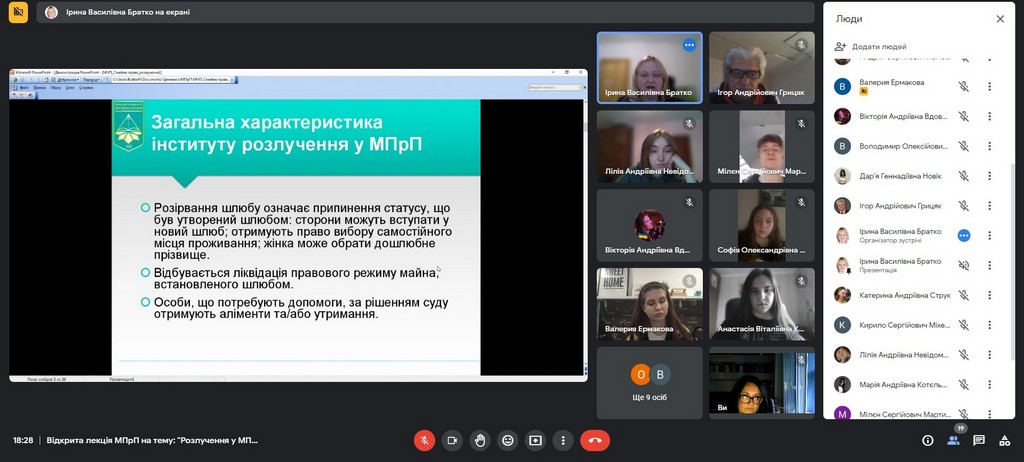The image size is (1024, 462).
Task: Click mute icon next to Ігор Андрійович Грицяк
Action: tap(963, 206)
